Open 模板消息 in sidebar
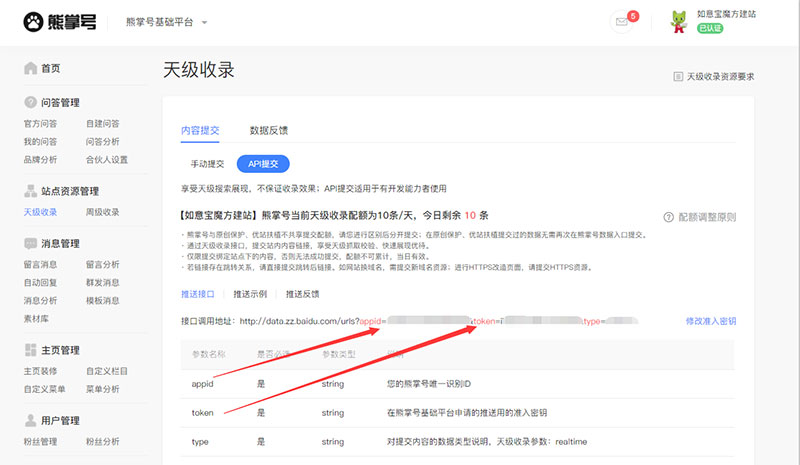 (x=103, y=301)
